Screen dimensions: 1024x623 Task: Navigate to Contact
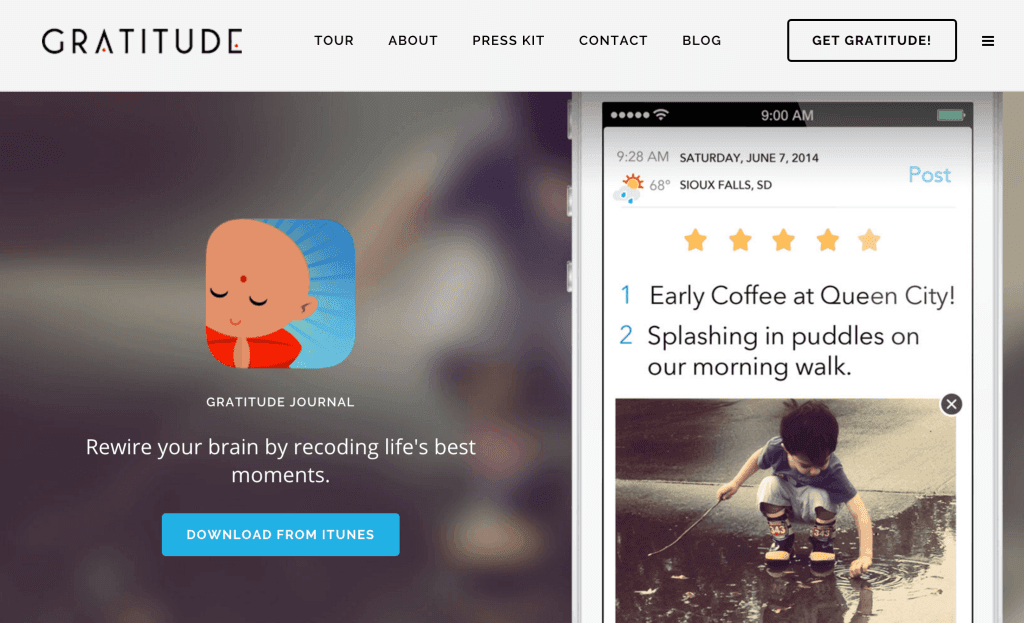pyautogui.click(x=613, y=40)
